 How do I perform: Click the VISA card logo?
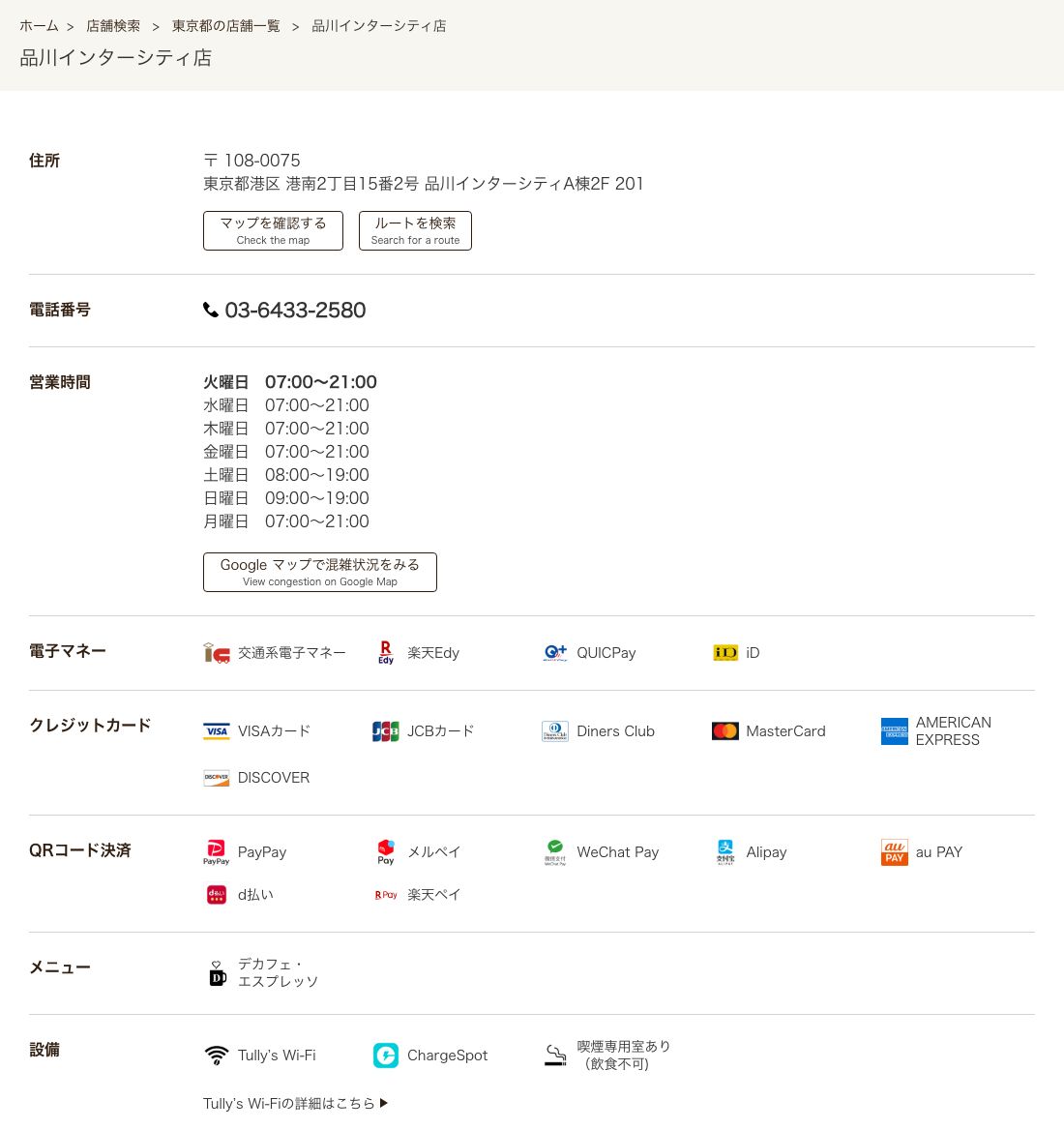click(x=216, y=731)
